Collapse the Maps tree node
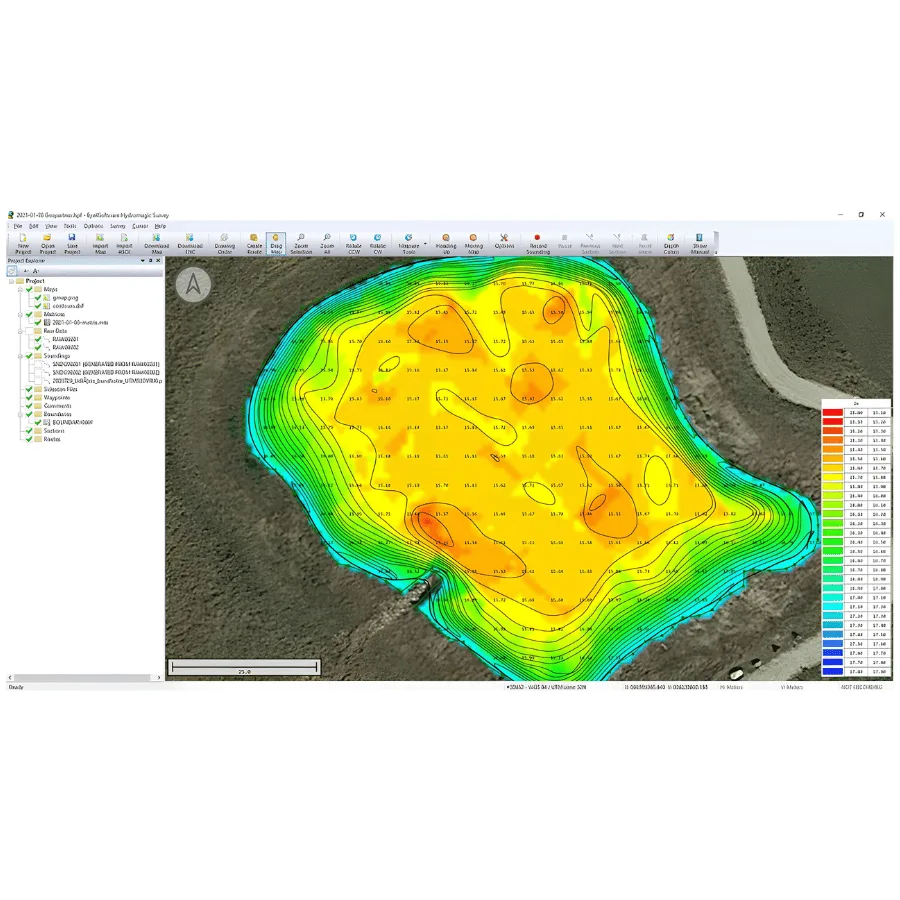900x900 pixels. pyautogui.click(x=20, y=289)
